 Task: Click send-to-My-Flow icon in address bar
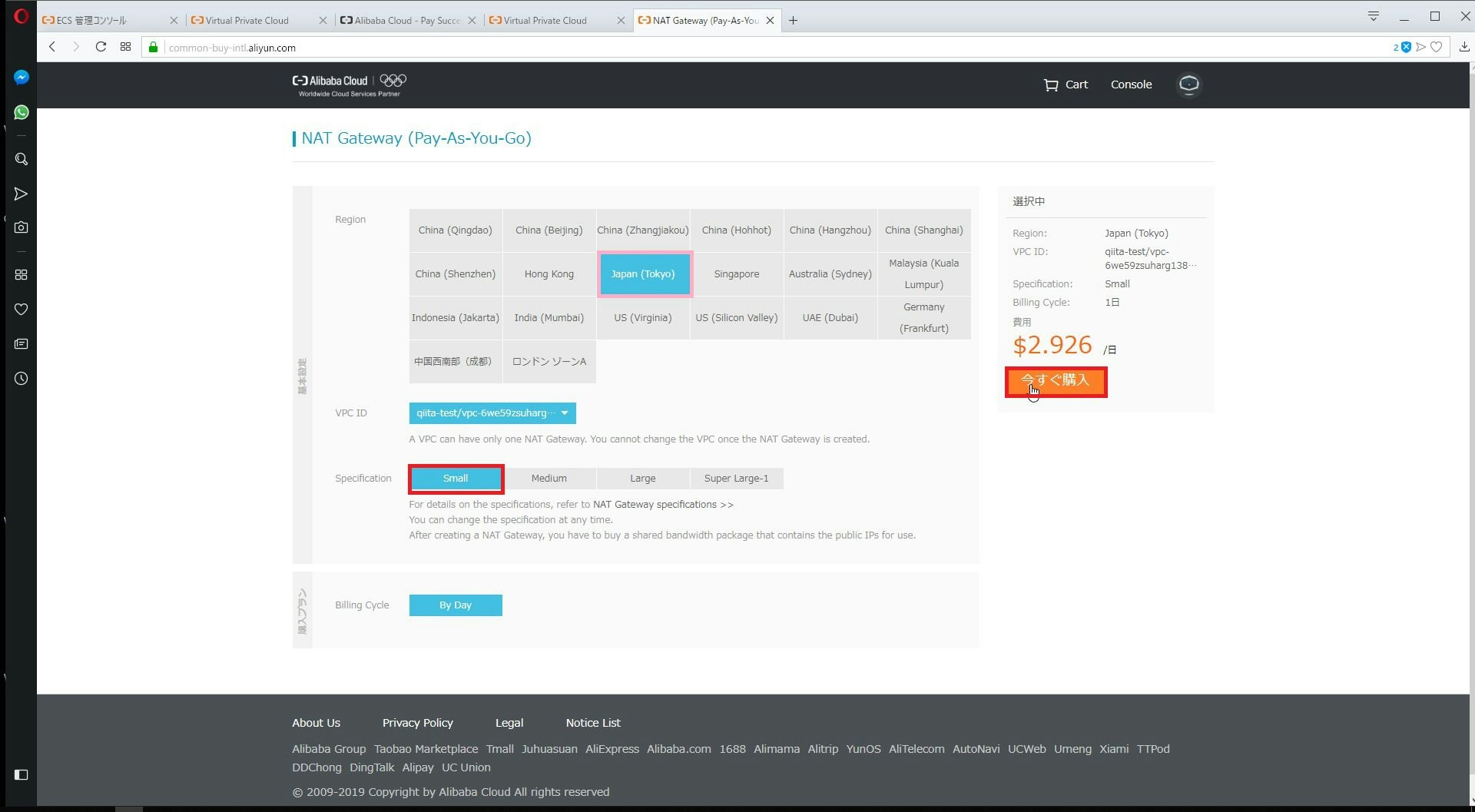coord(1421,47)
